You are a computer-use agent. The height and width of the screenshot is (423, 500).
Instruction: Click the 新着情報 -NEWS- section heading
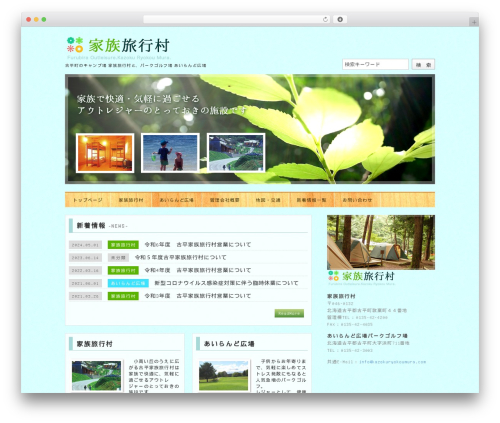(x=102, y=226)
